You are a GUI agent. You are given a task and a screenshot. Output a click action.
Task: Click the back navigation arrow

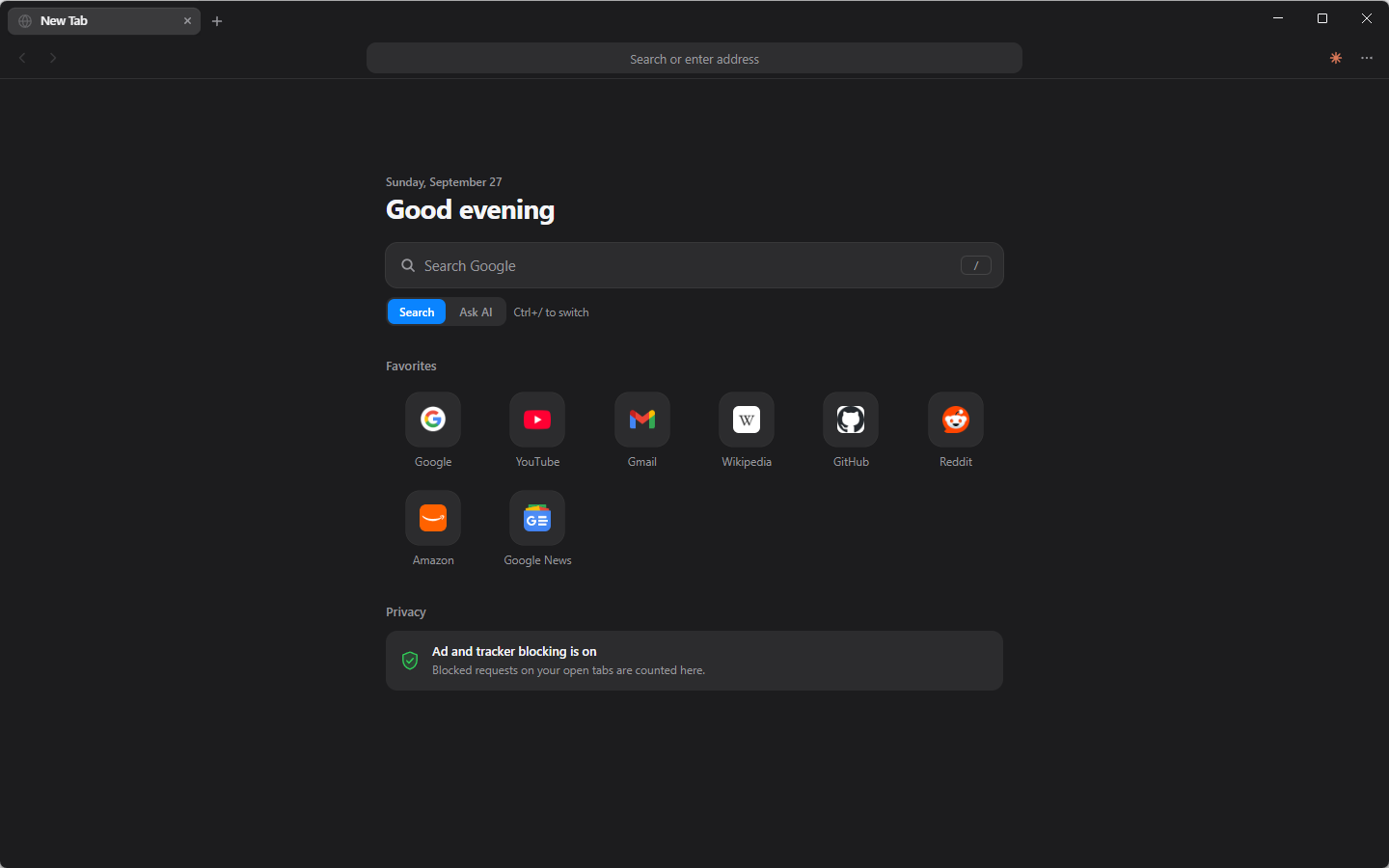click(22, 58)
